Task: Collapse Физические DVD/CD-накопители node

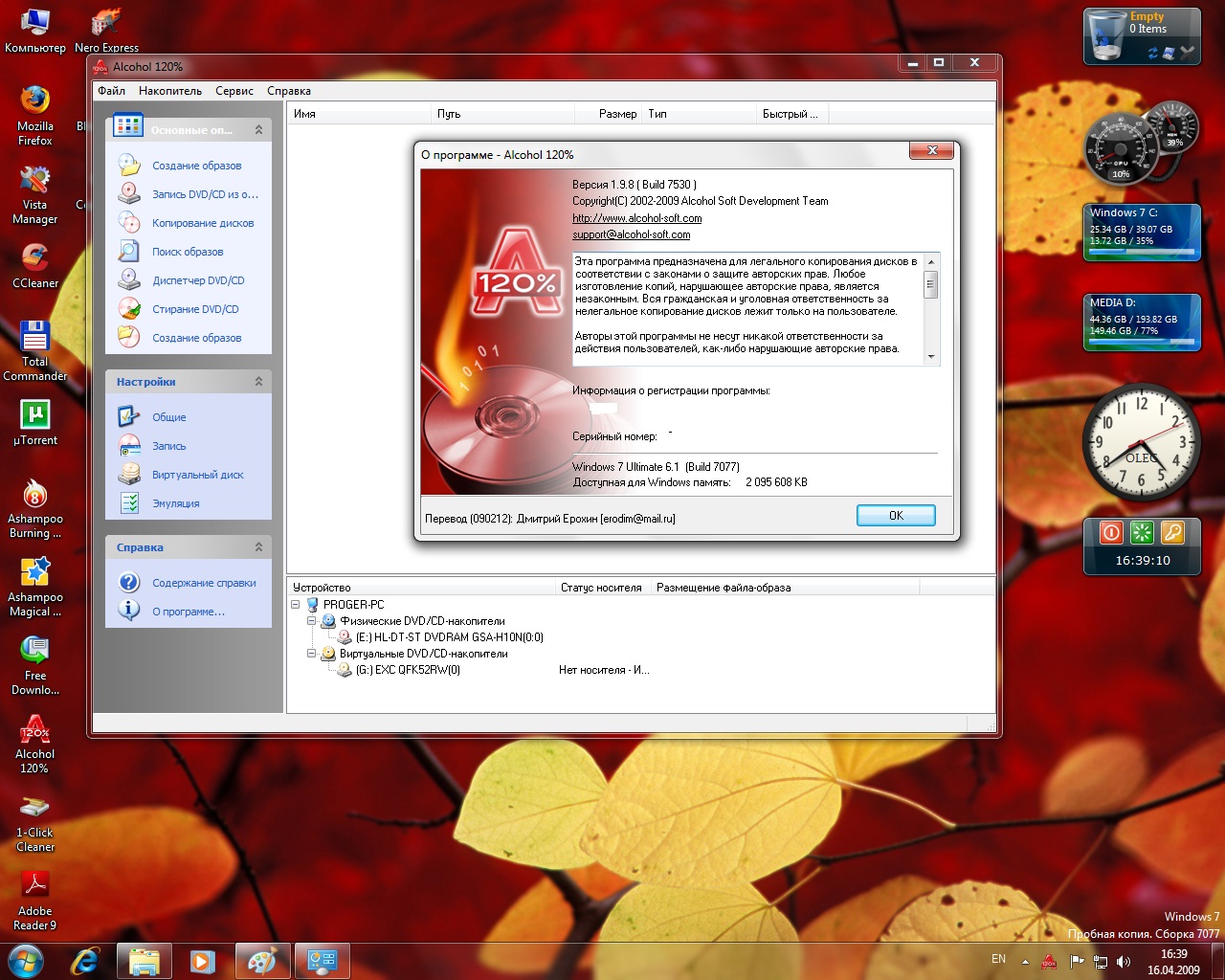Action: (311, 621)
